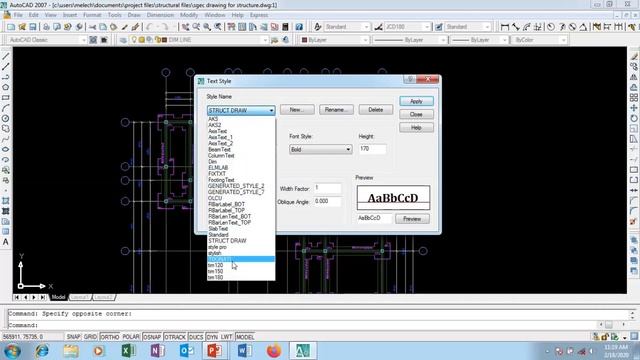
Task: Click the Save icon in standard toolbar
Action: coord(33,27)
